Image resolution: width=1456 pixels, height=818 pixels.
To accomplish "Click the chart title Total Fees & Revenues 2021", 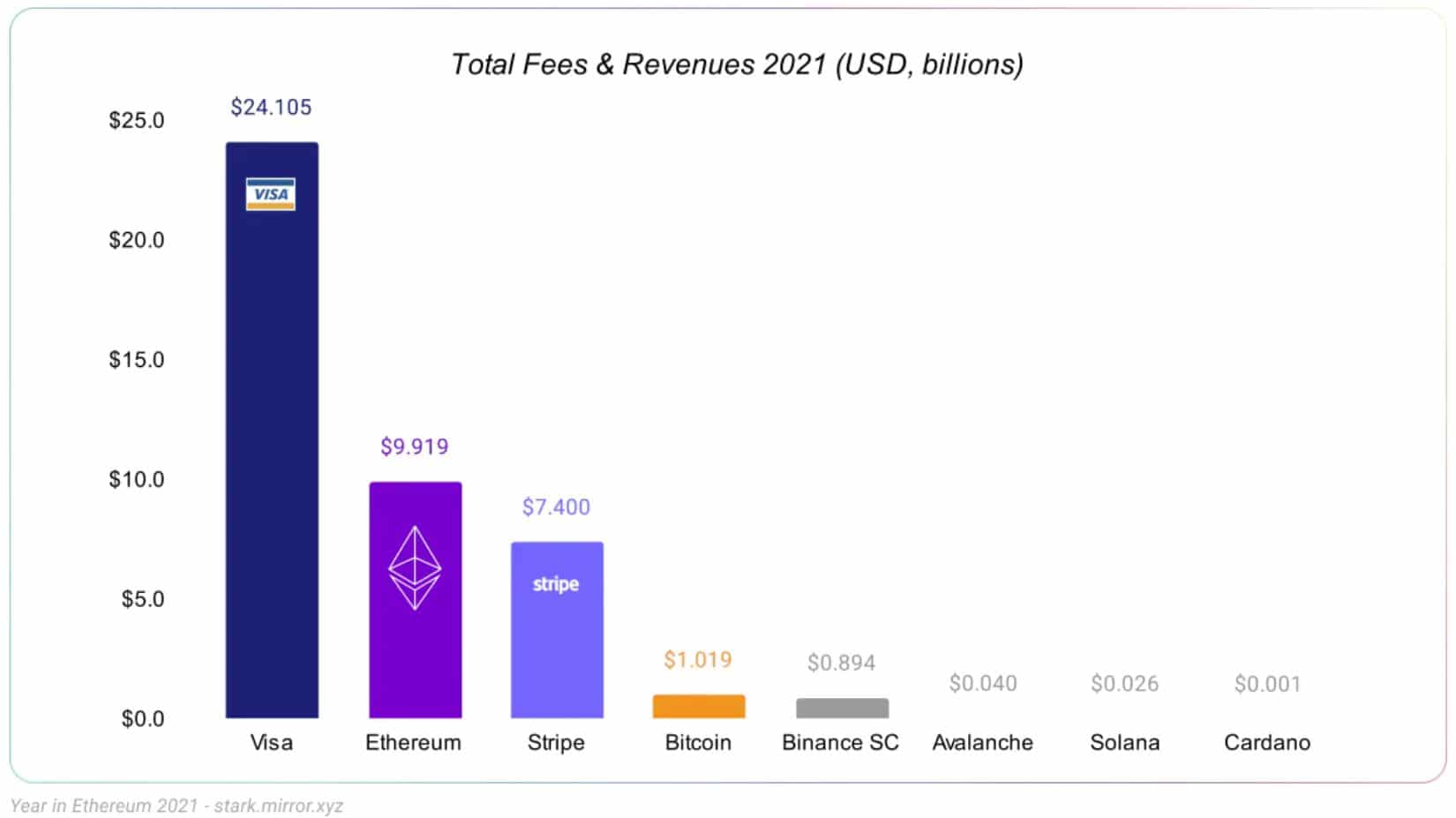I will pos(737,64).
